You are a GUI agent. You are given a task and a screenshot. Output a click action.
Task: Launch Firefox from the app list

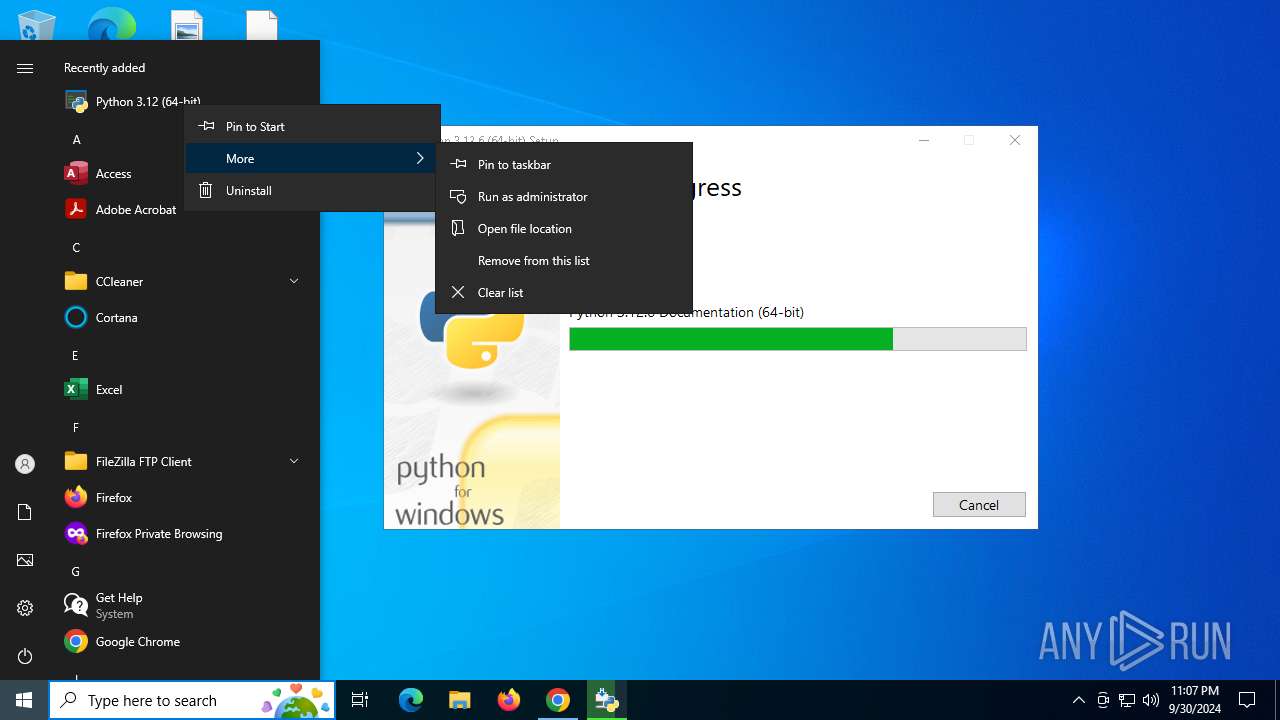point(184,498)
